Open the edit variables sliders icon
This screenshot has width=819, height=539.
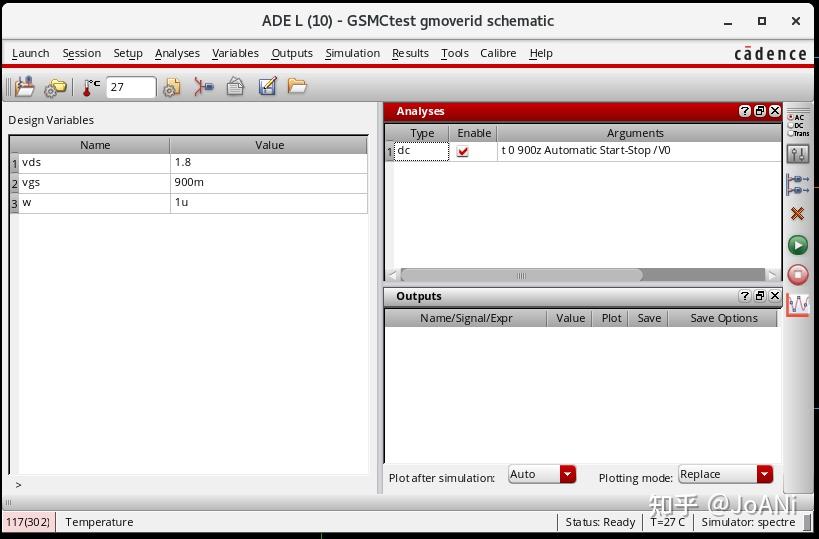(x=798, y=155)
